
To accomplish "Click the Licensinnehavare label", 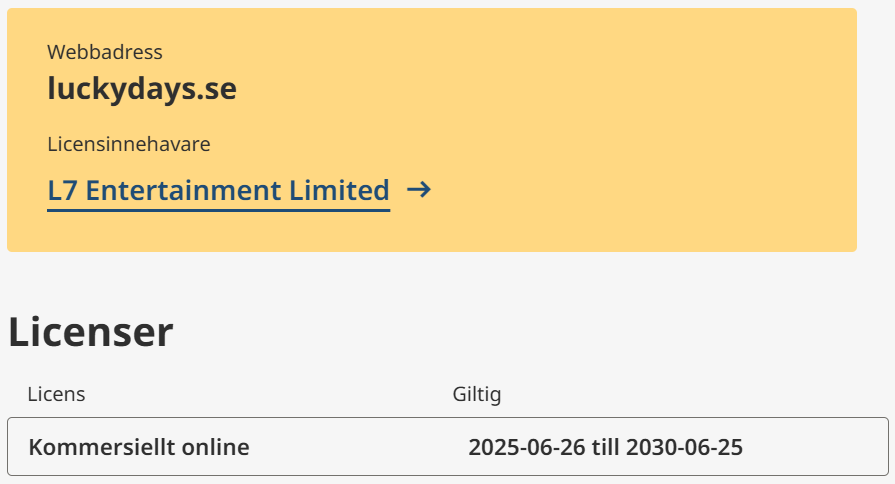I will (128, 144).
